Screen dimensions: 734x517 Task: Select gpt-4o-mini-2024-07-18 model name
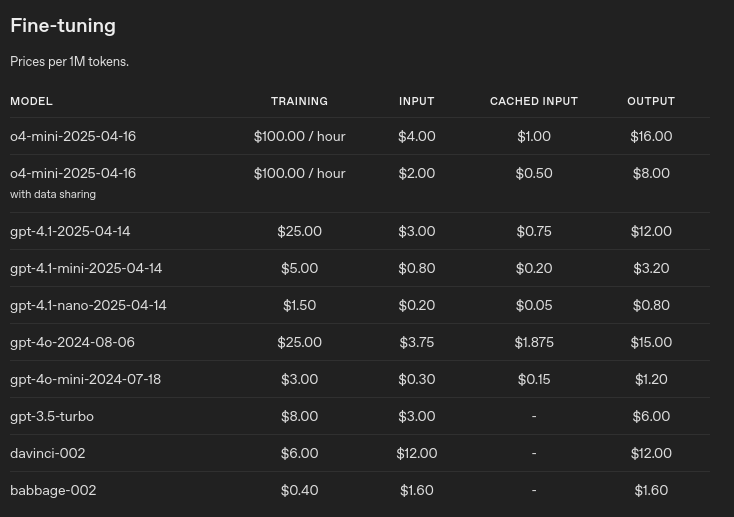pos(86,379)
